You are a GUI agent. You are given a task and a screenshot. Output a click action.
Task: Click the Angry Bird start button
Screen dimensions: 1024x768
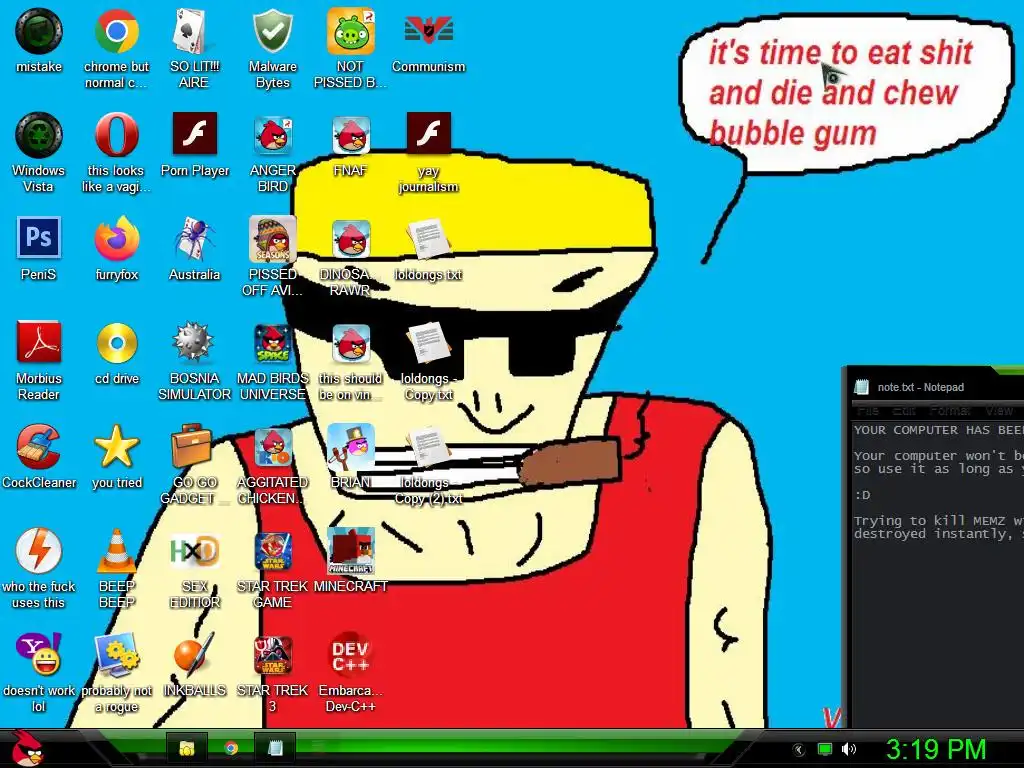pyautogui.click(x=26, y=749)
